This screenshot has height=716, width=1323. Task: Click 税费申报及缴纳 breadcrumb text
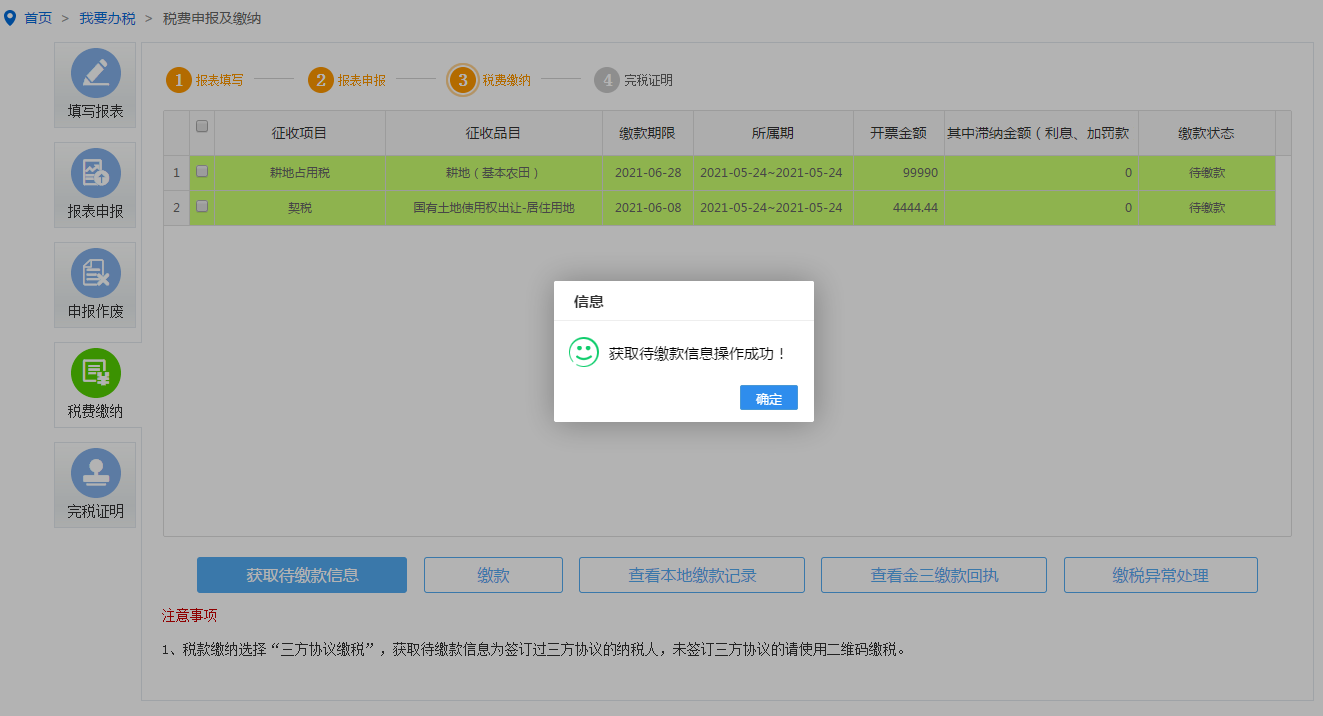(212, 18)
